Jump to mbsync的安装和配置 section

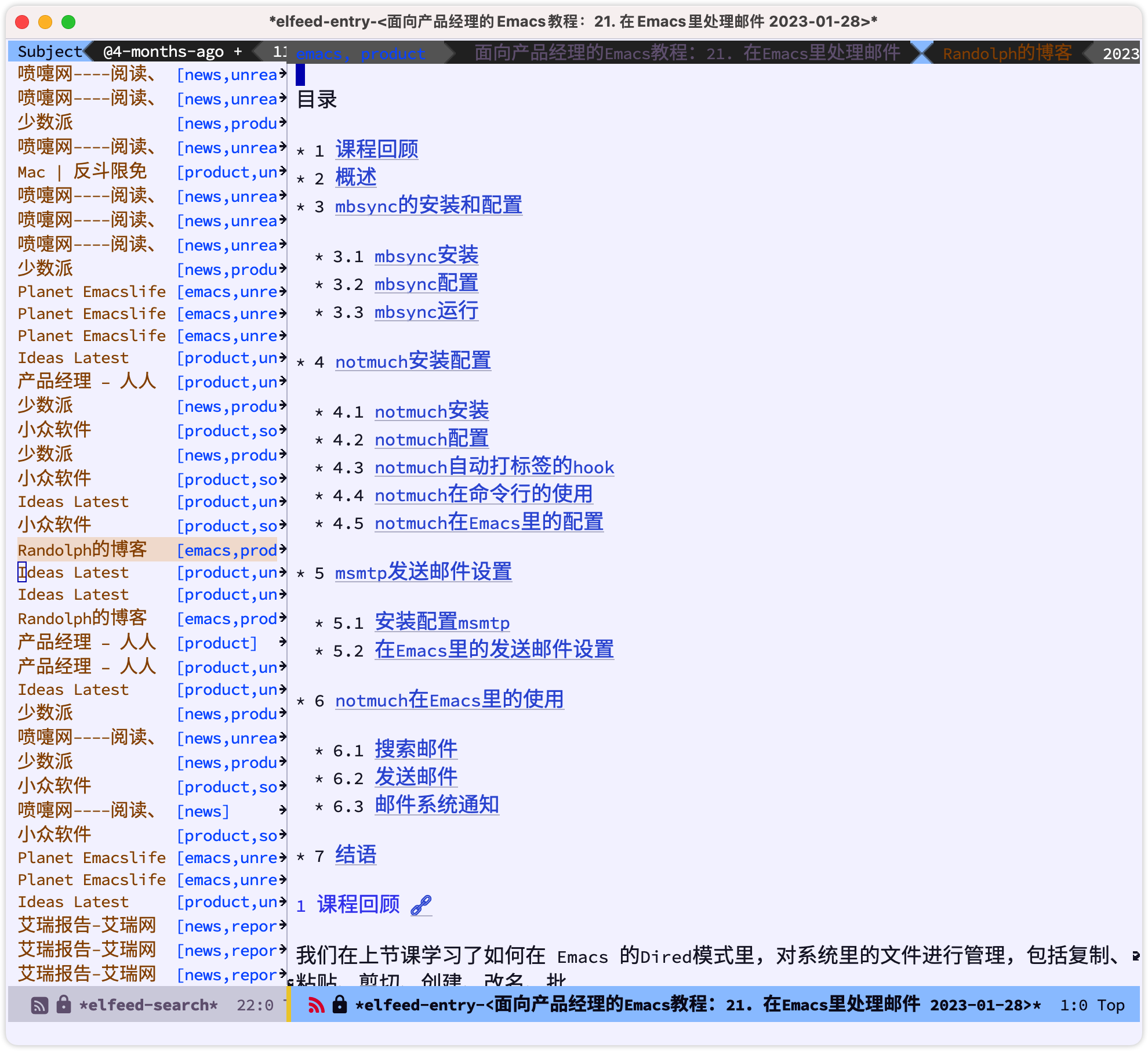click(x=428, y=205)
